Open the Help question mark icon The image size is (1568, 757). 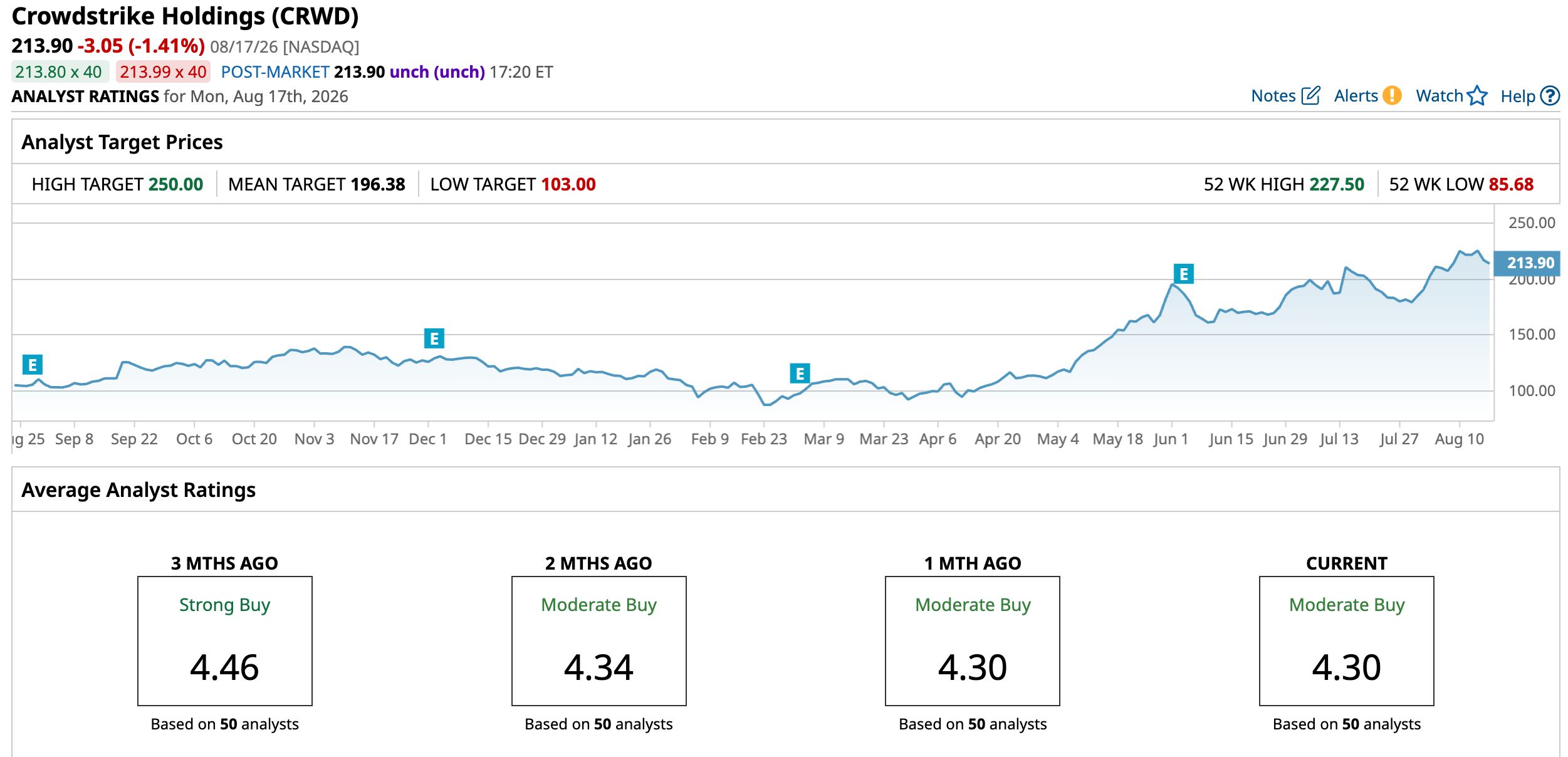1550,96
